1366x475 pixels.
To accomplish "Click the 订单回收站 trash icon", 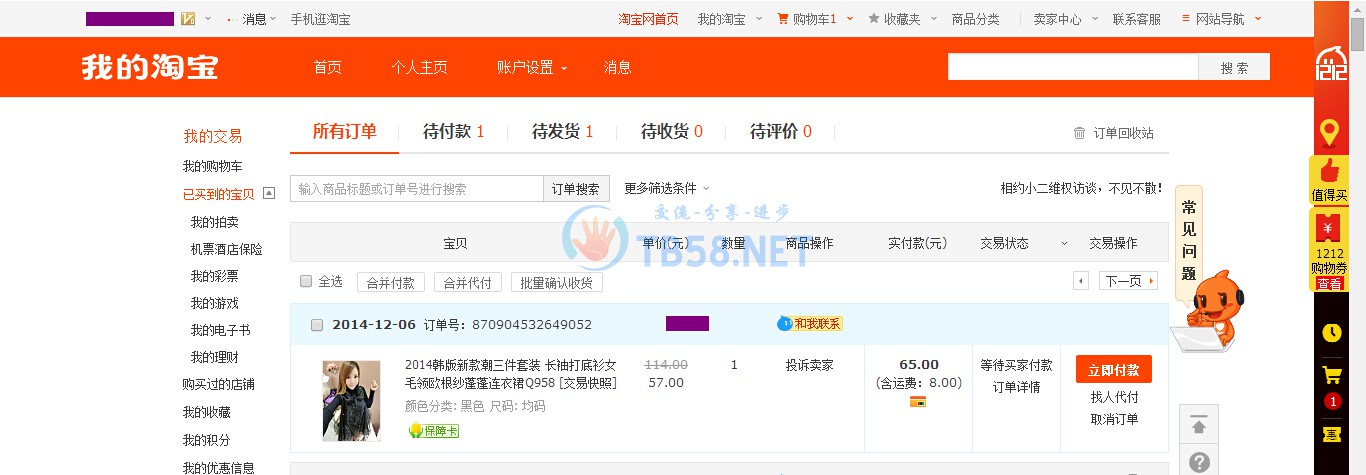I will pos(1079,133).
